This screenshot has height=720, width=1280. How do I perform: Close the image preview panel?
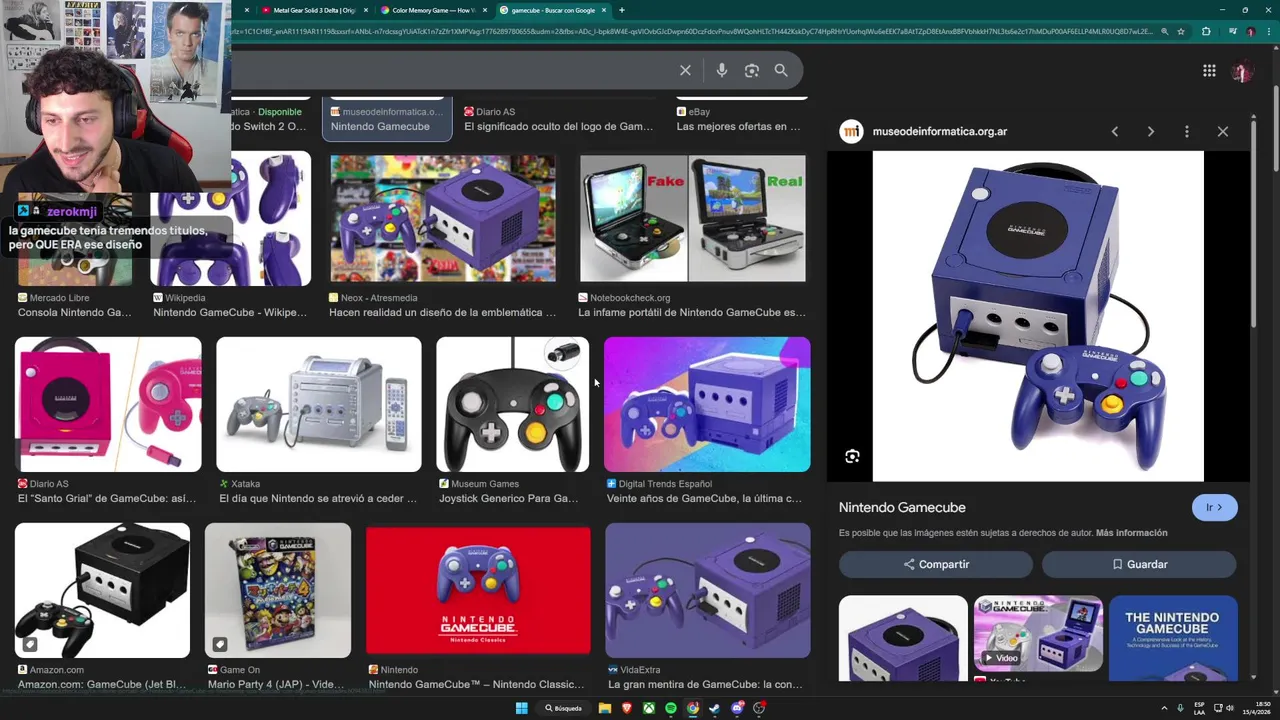(x=1223, y=131)
